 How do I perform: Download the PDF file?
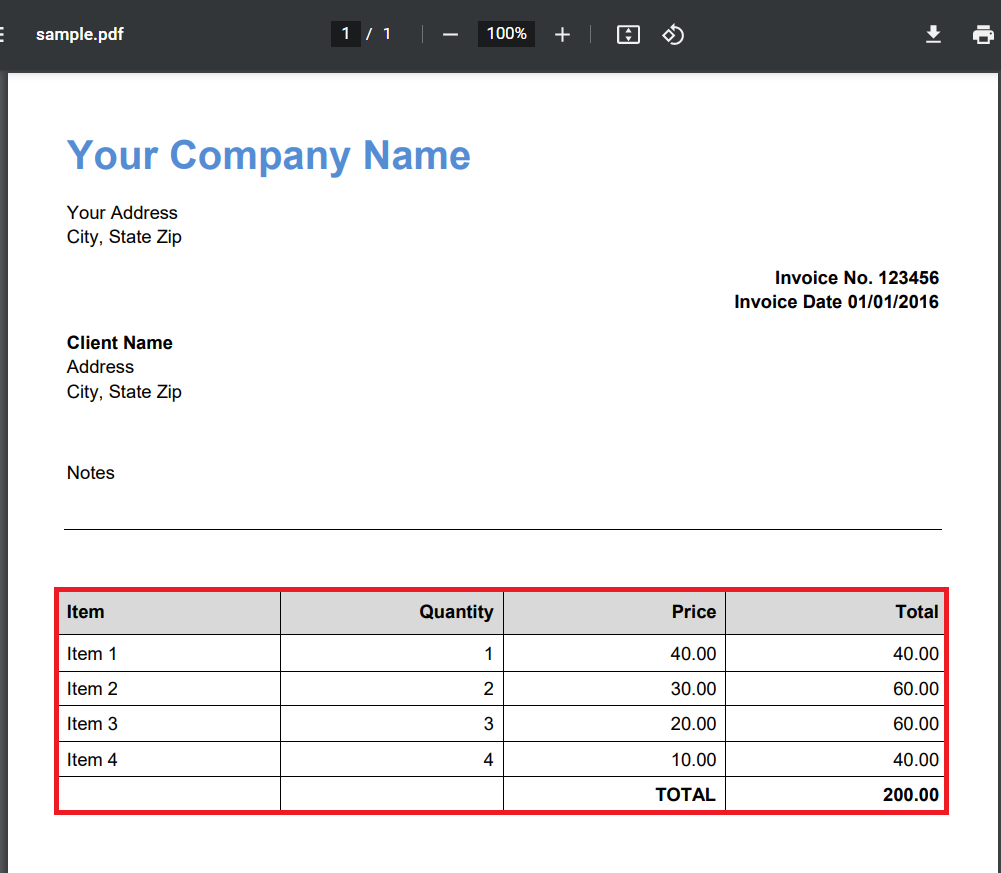coord(933,34)
